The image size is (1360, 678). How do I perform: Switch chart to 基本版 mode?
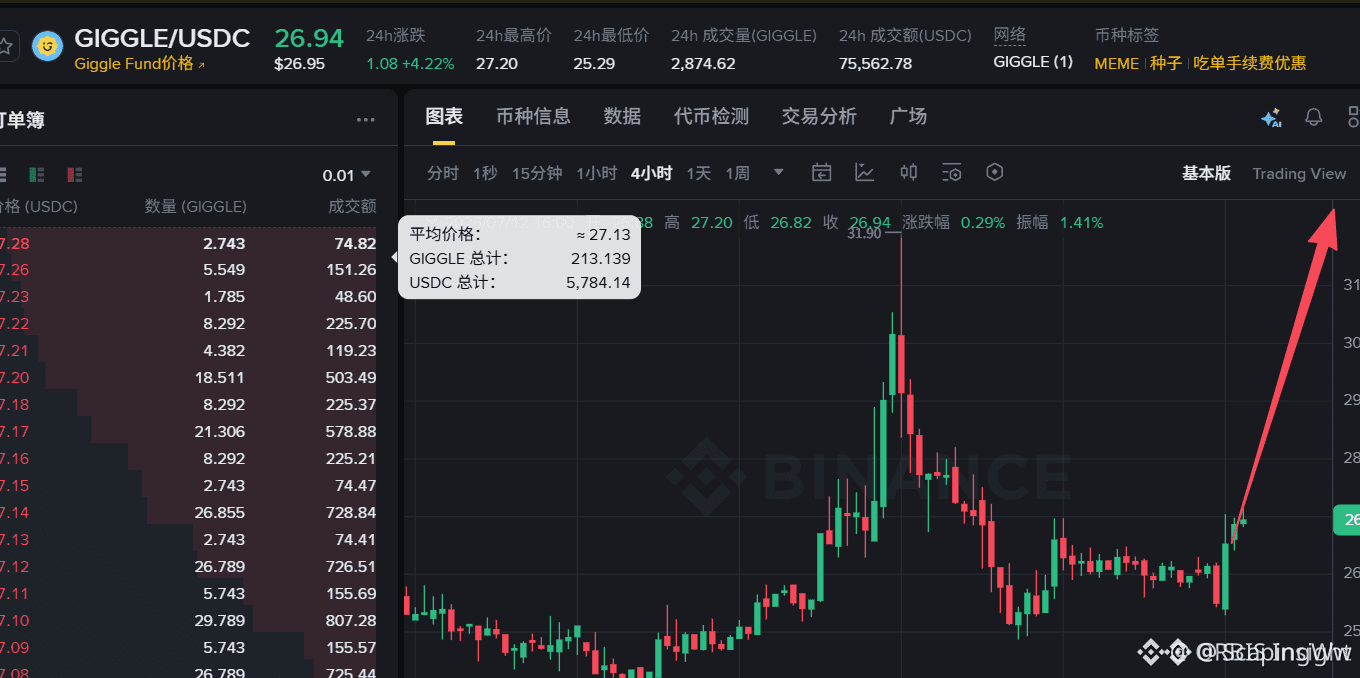tap(1206, 173)
